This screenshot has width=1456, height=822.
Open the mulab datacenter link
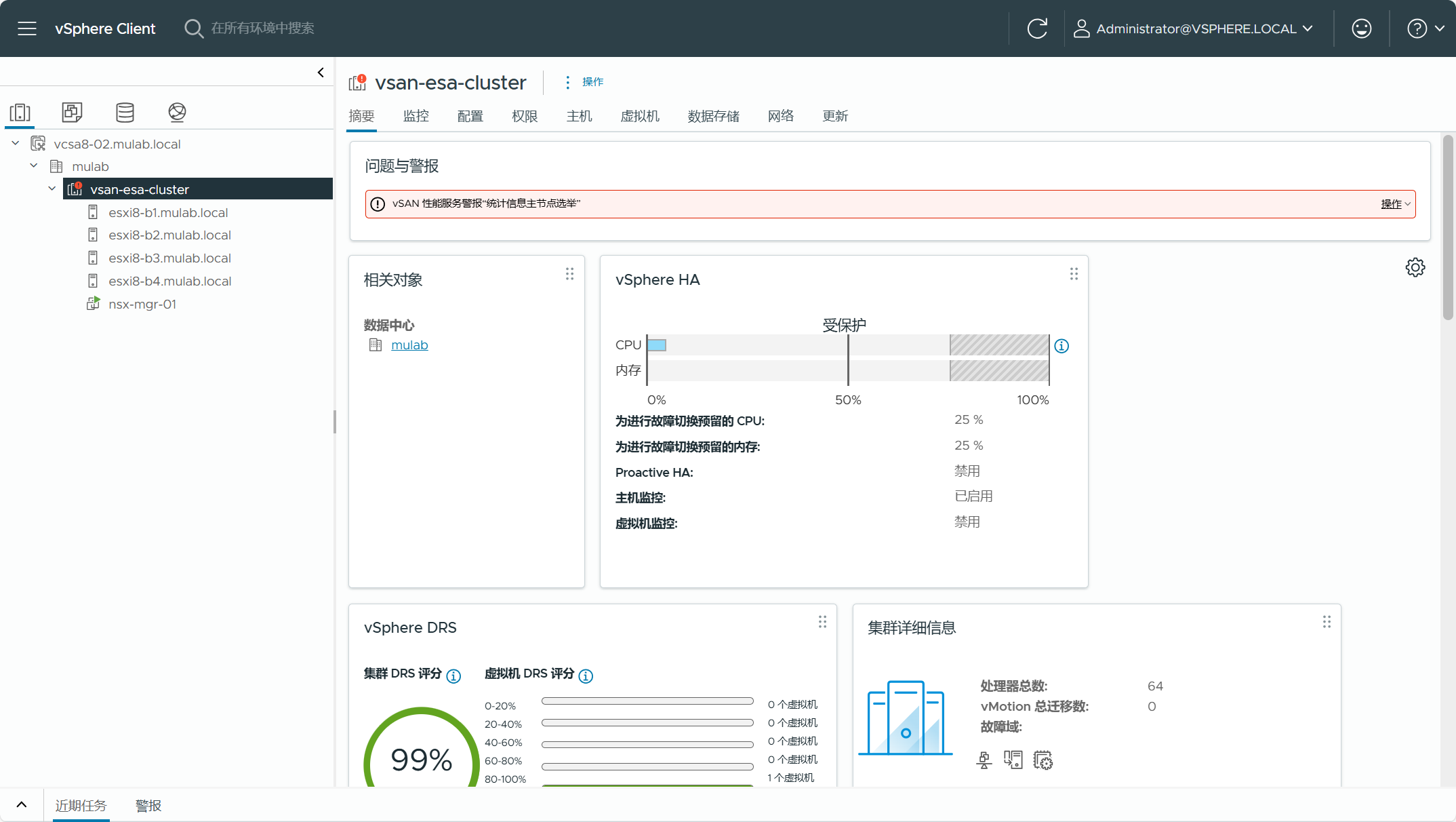pyautogui.click(x=409, y=345)
